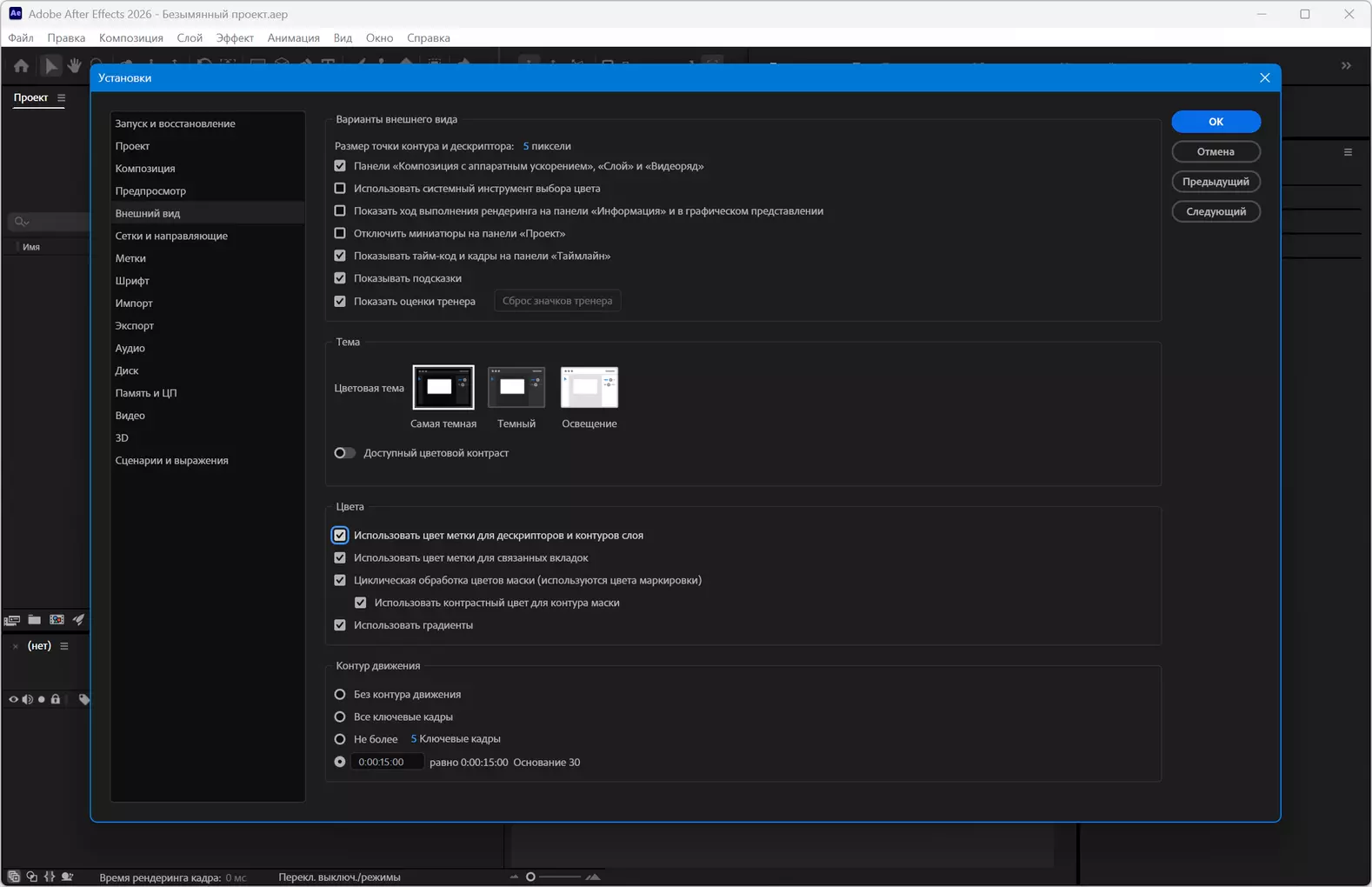The width and height of the screenshot is (1372, 887).
Task: Open the Файл menu
Action: point(21,38)
